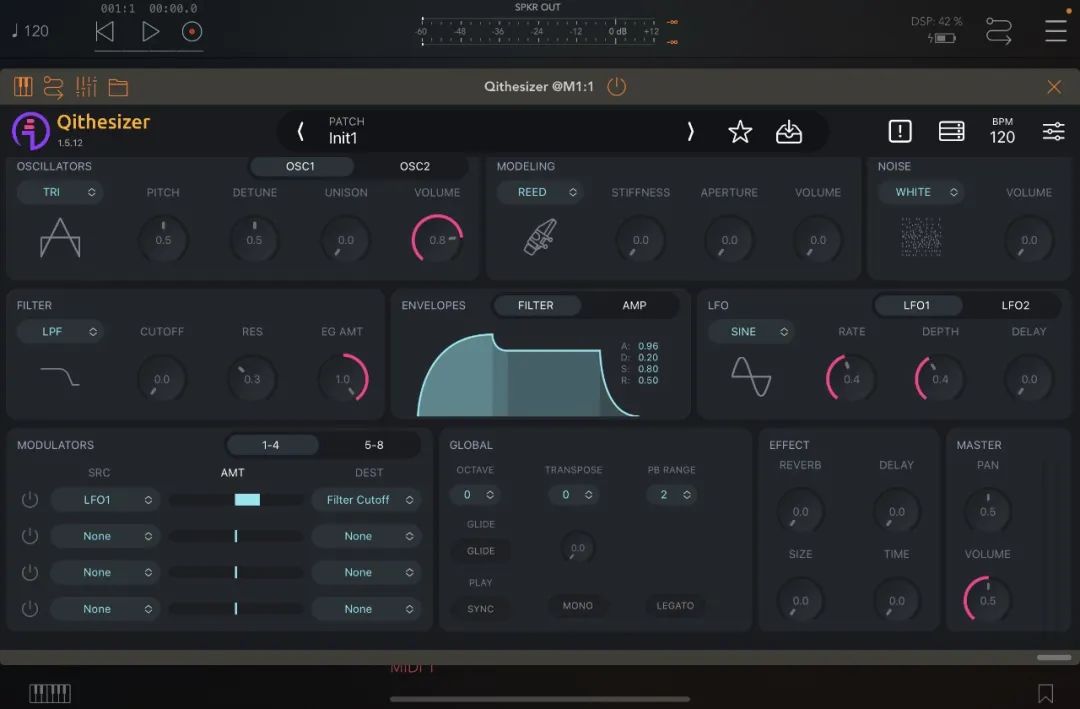
Task: Click the white noise pattern icon
Action: point(922,236)
